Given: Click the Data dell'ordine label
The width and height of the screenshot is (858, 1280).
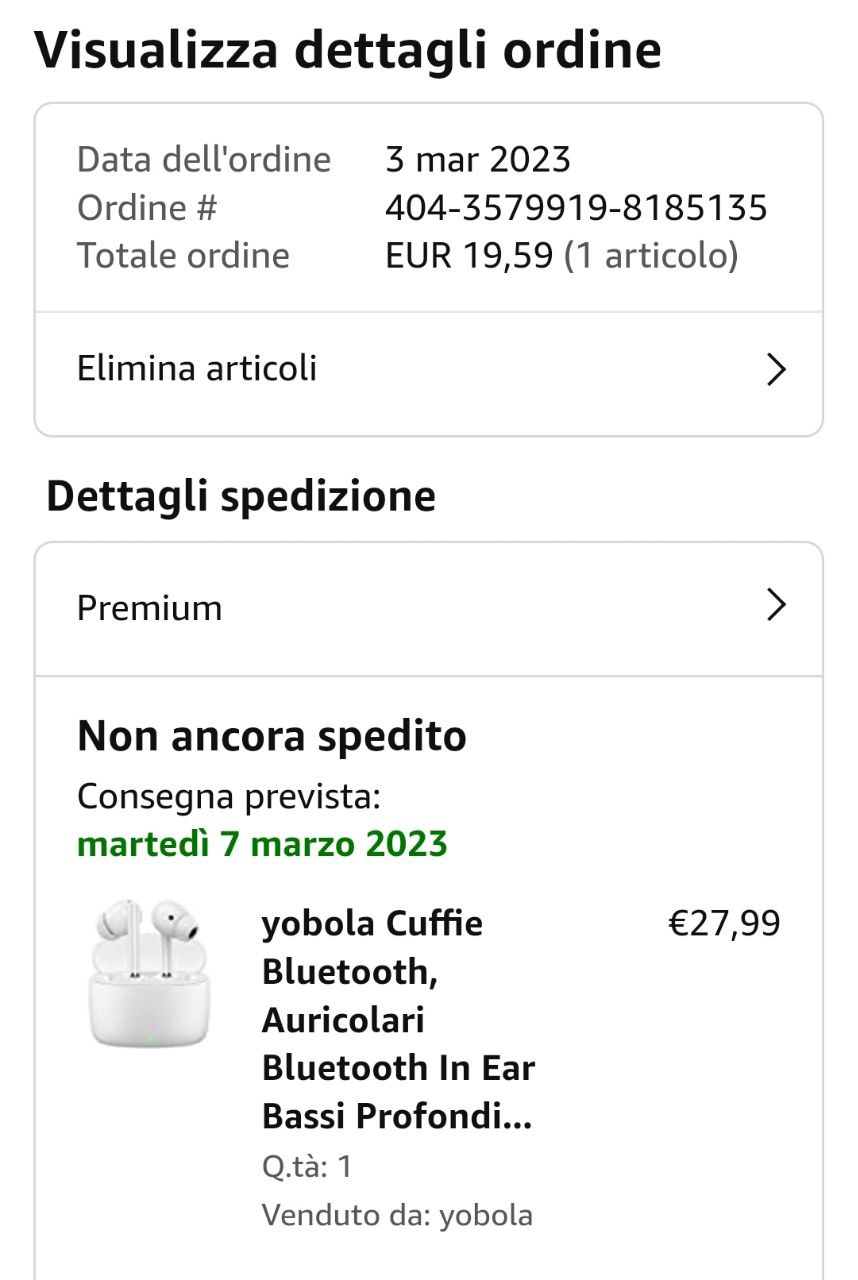Looking at the screenshot, I should pyautogui.click(x=204, y=160).
